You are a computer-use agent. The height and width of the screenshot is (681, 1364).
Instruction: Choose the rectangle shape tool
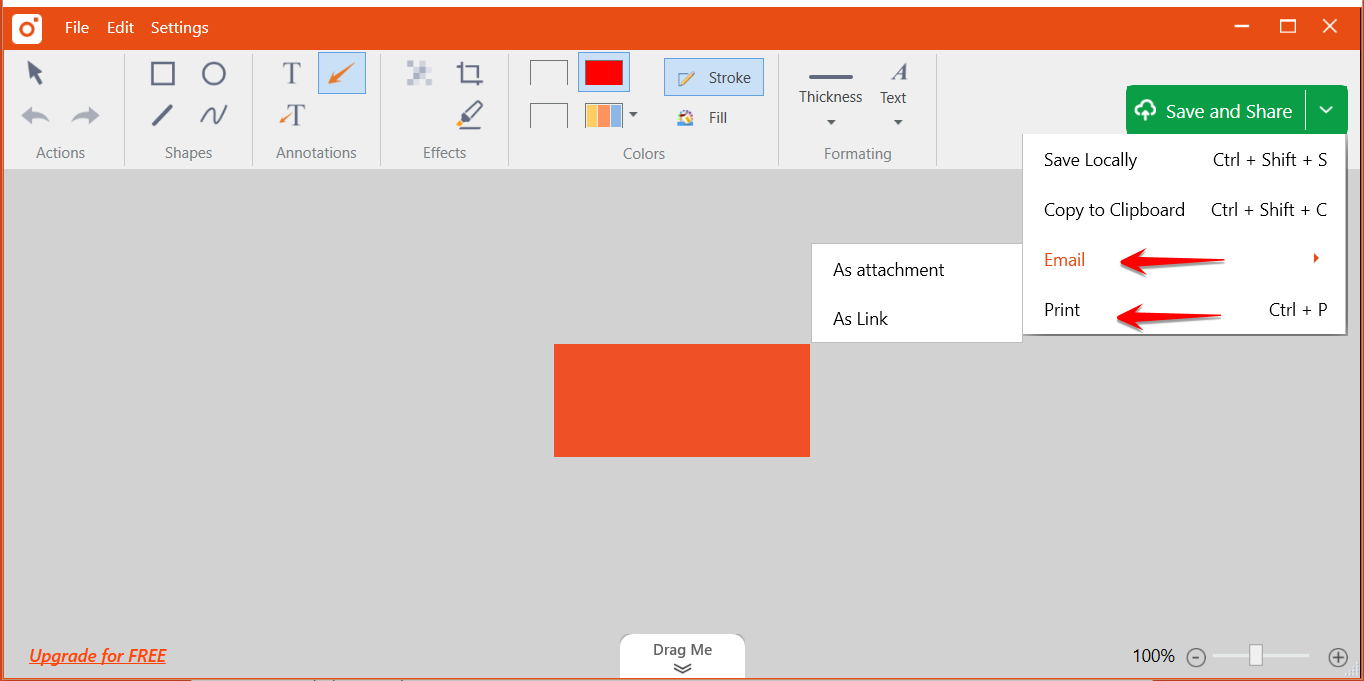click(x=163, y=74)
